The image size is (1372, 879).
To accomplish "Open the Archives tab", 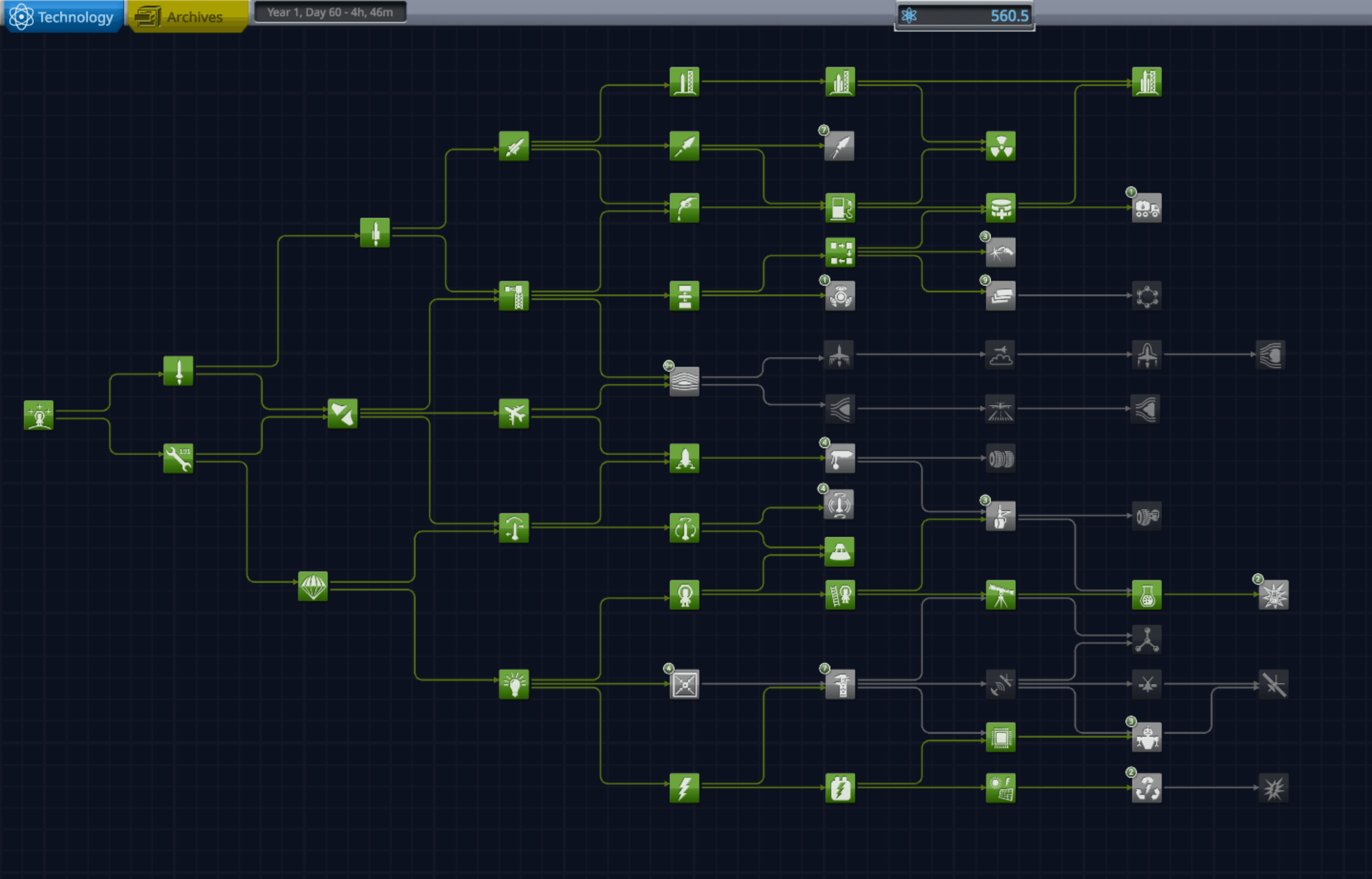I will point(188,17).
